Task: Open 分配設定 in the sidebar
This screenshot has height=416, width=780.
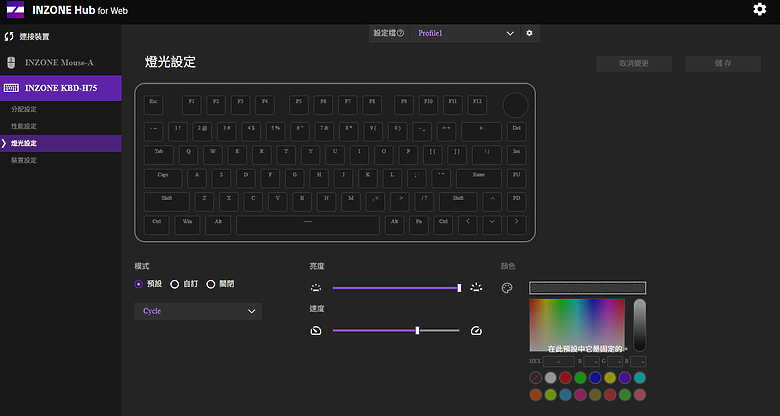Action: pos(23,108)
